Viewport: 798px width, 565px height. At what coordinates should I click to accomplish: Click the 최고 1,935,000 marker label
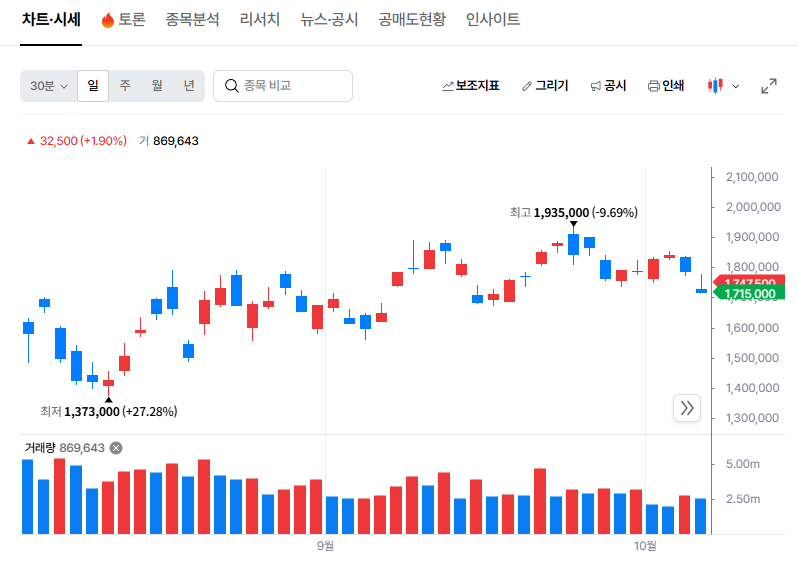coord(574,213)
